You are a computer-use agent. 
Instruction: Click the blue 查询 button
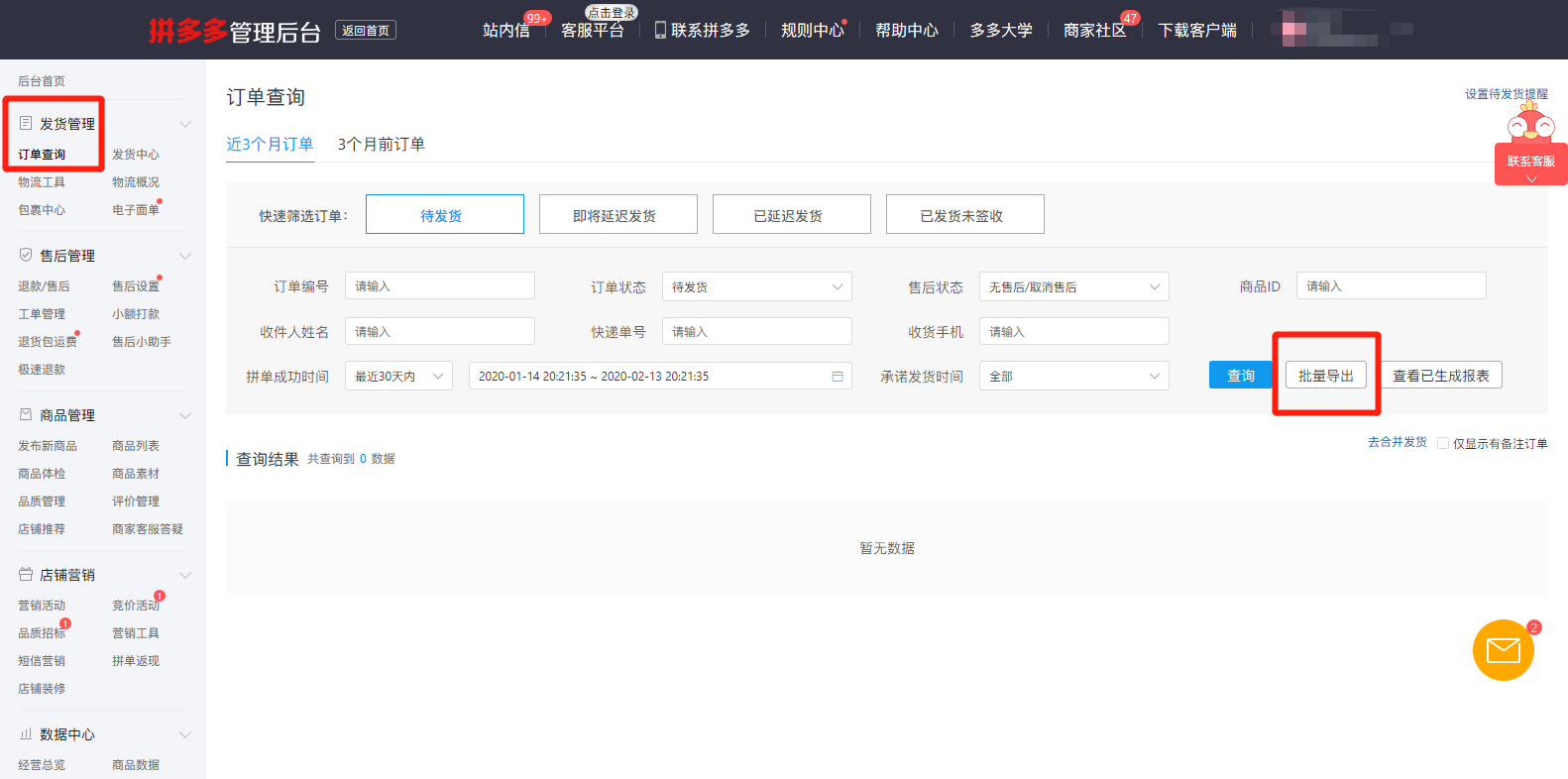click(x=1241, y=375)
